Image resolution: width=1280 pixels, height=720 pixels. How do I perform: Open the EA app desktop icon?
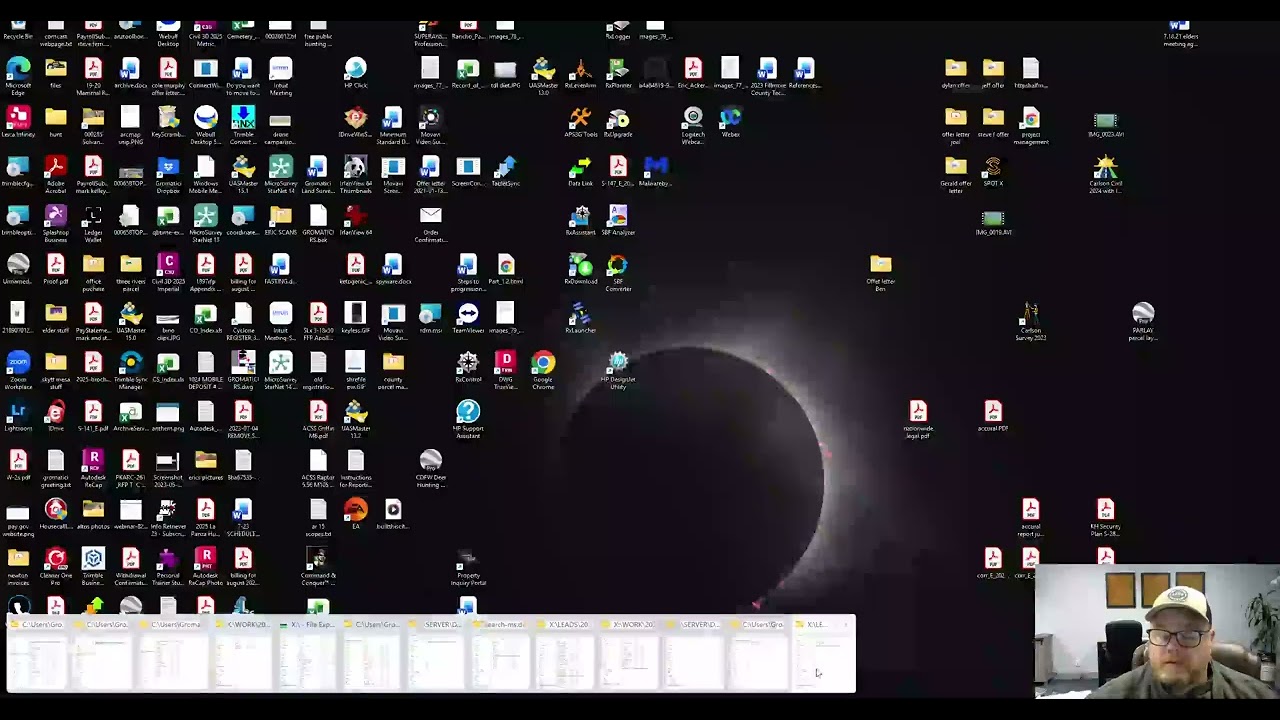tap(355, 511)
